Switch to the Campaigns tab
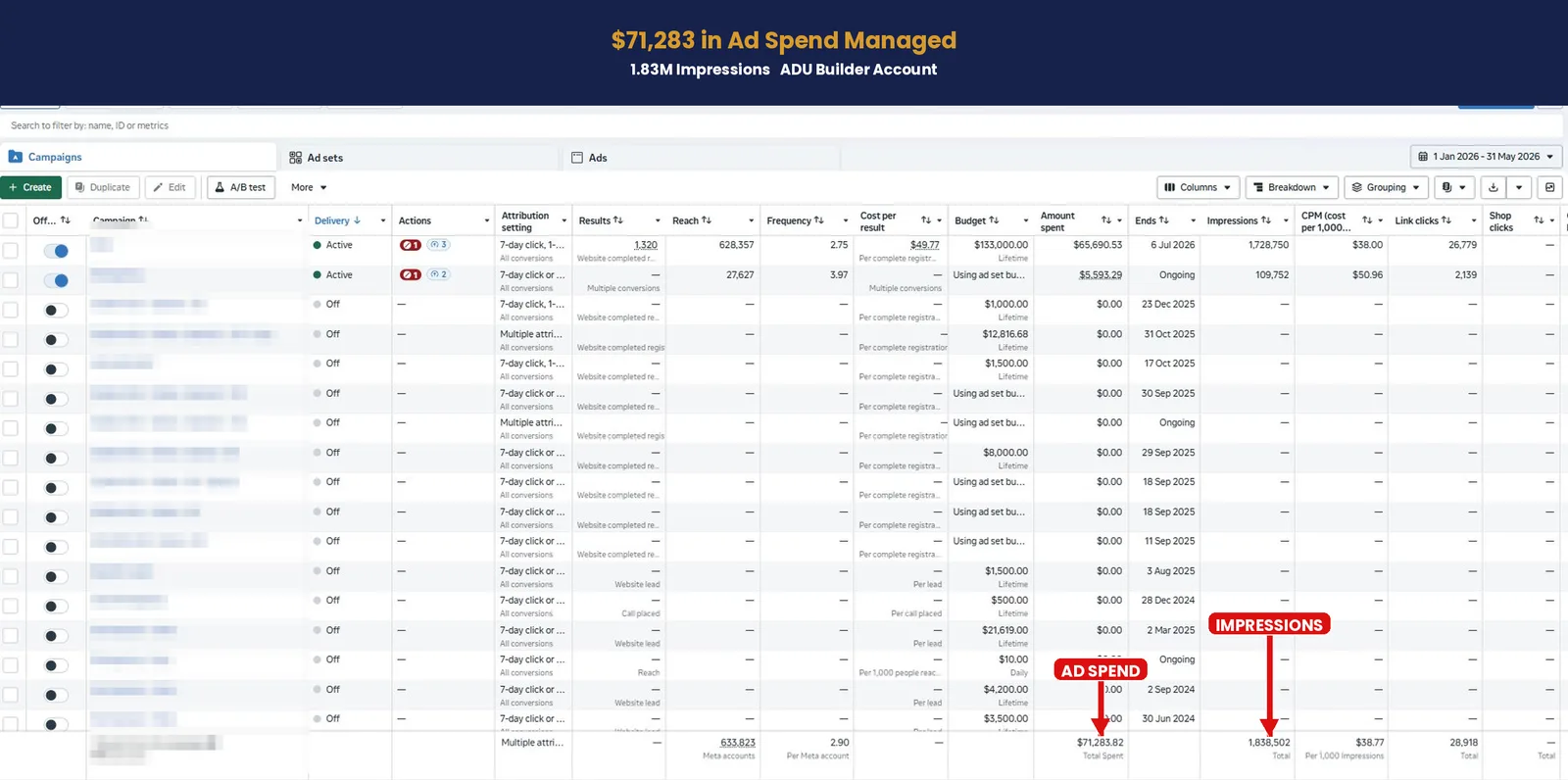The image size is (1568, 780). click(x=138, y=157)
